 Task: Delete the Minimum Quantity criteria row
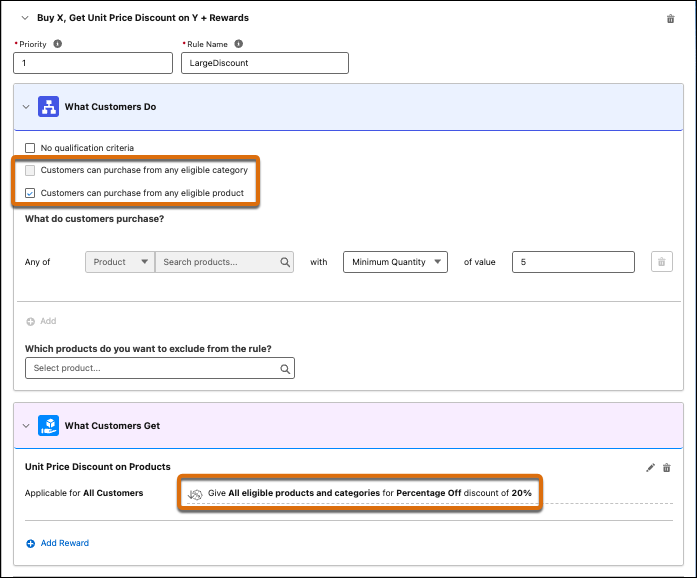coord(661,262)
